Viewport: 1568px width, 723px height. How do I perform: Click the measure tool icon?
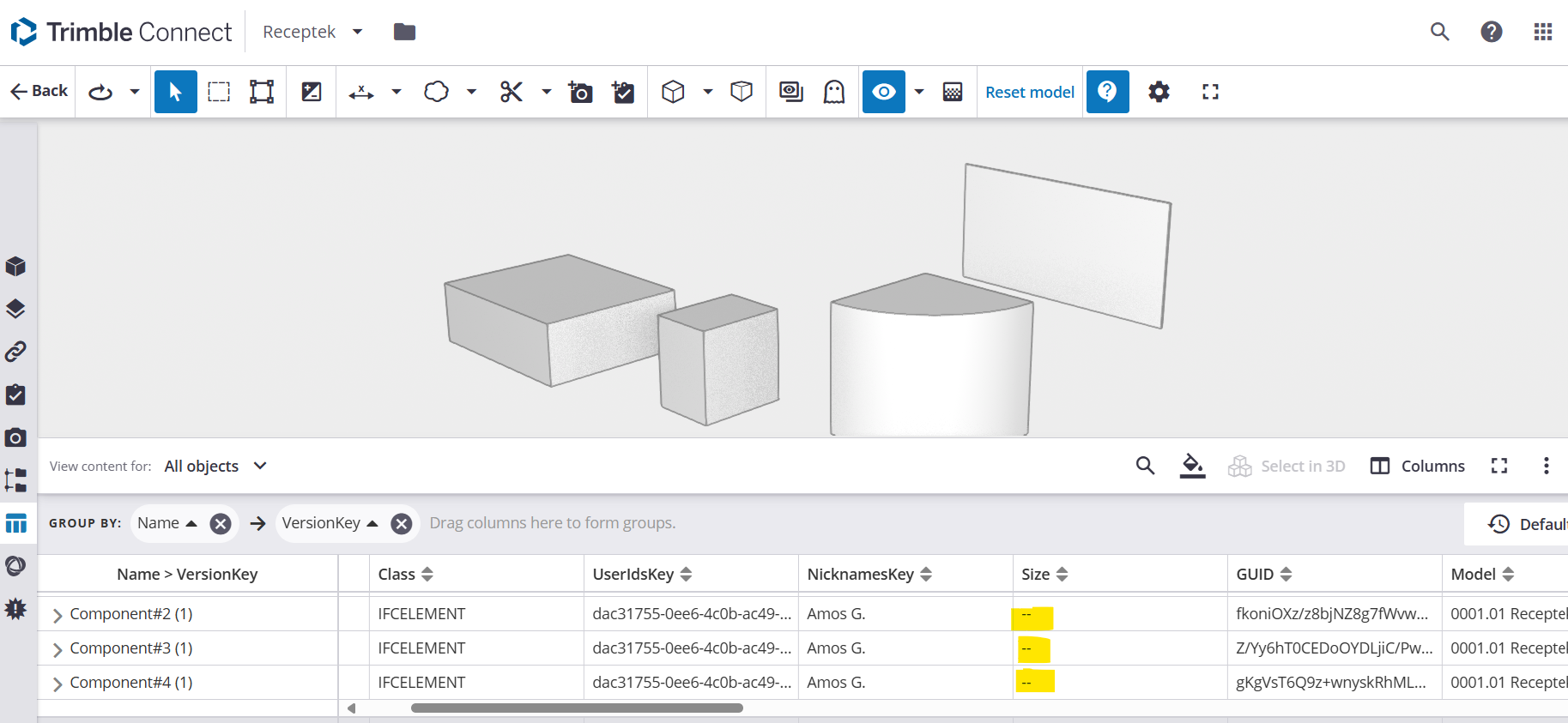click(x=361, y=92)
